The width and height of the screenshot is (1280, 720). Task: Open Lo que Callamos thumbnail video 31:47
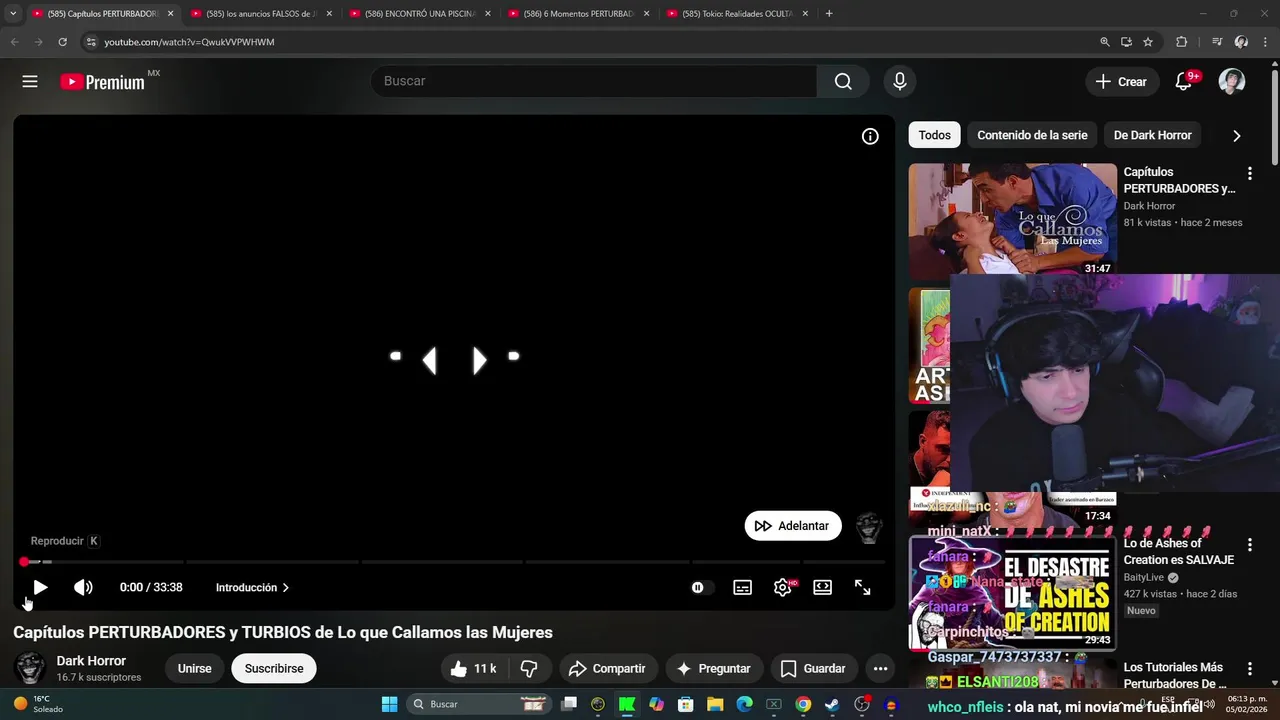pyautogui.click(x=1012, y=219)
